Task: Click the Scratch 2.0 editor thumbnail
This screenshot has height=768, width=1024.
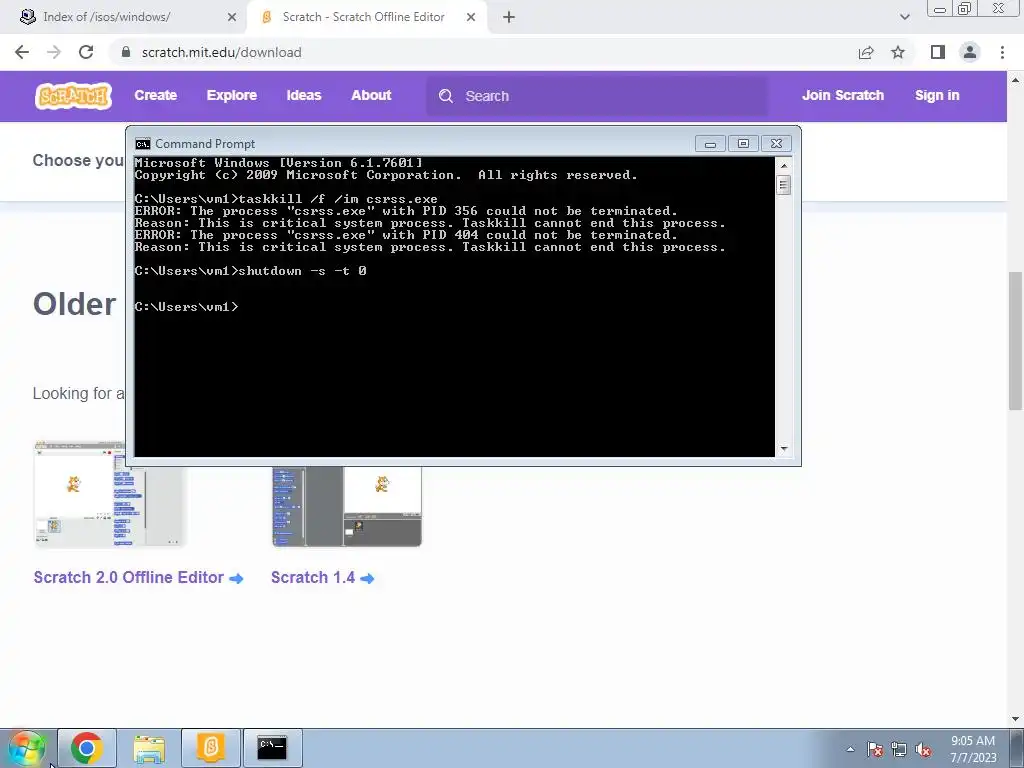Action: pos(110,494)
